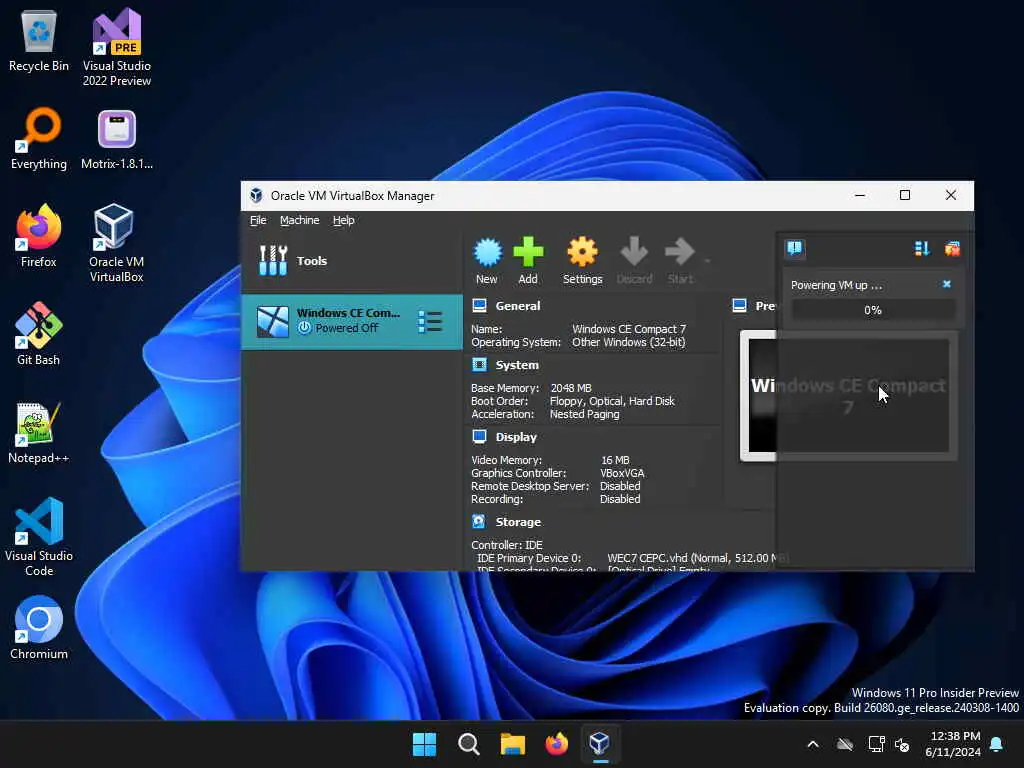Open the Windows Start menu
The height and width of the screenshot is (768, 1024).
[424, 744]
